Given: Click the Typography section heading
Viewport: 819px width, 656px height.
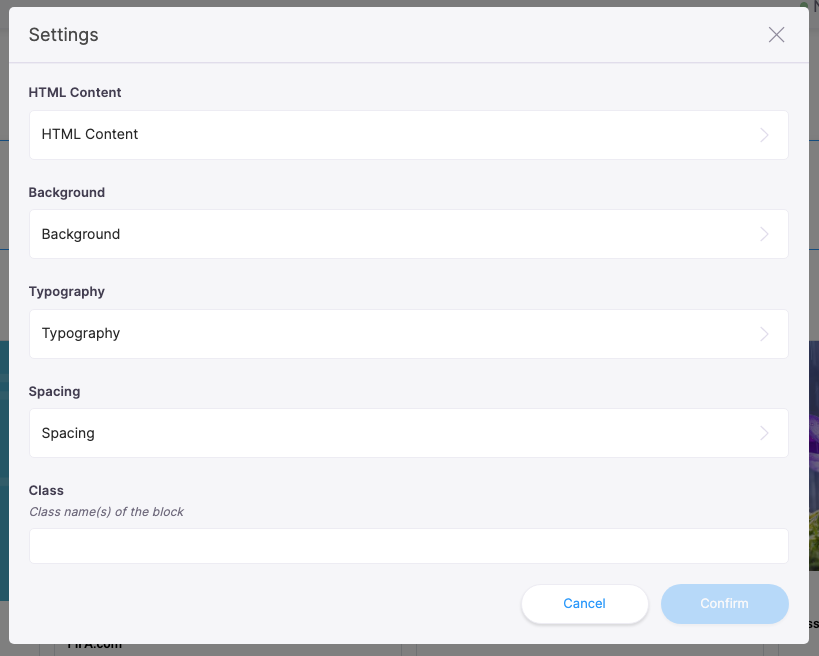Looking at the screenshot, I should 66,291.
